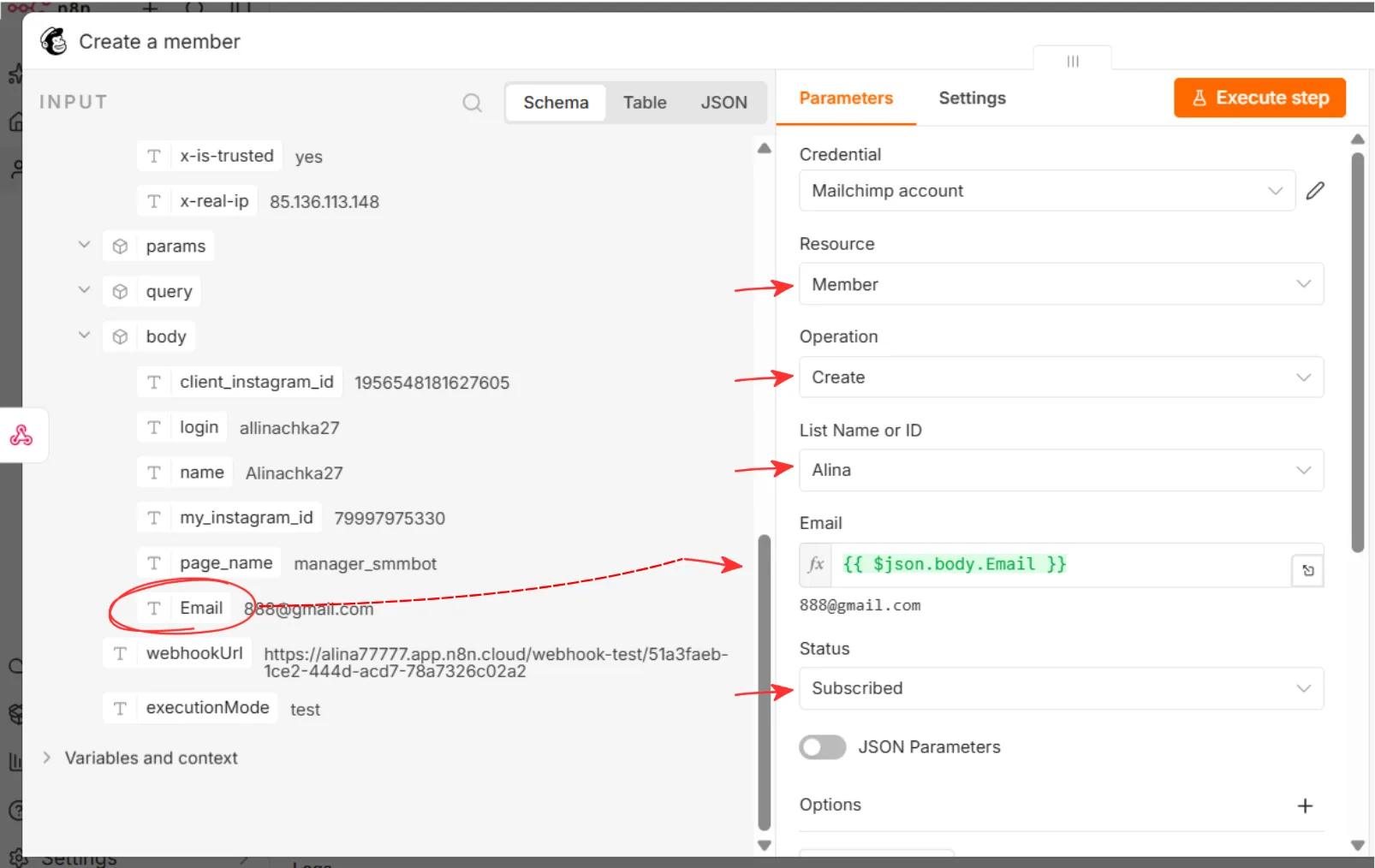Select the x-is-trusted field pill
Viewport: 1375px width, 868px height.
coord(210,156)
